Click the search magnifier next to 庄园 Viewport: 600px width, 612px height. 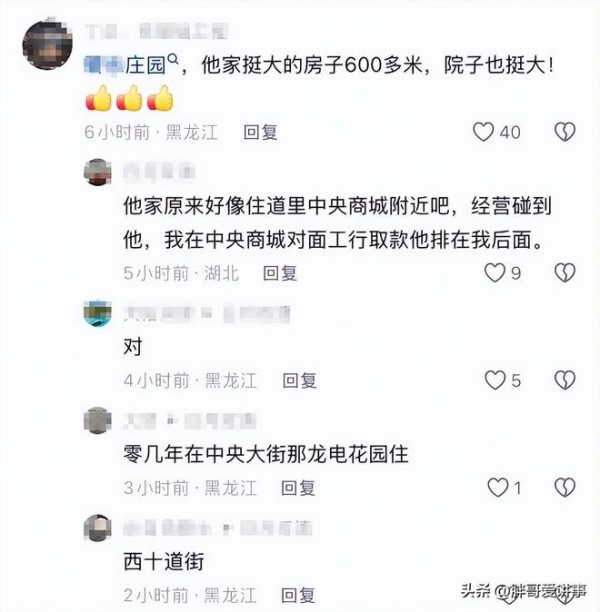pos(173,60)
